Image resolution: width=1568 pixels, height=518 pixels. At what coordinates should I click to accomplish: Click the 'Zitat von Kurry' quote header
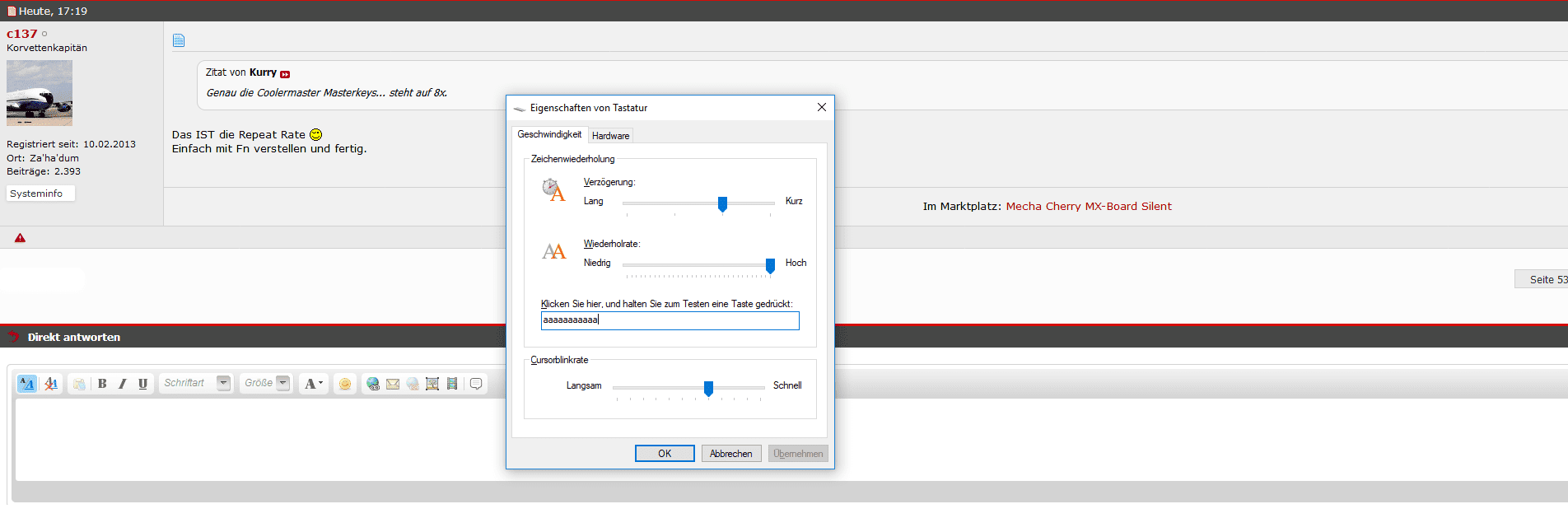coord(241,72)
